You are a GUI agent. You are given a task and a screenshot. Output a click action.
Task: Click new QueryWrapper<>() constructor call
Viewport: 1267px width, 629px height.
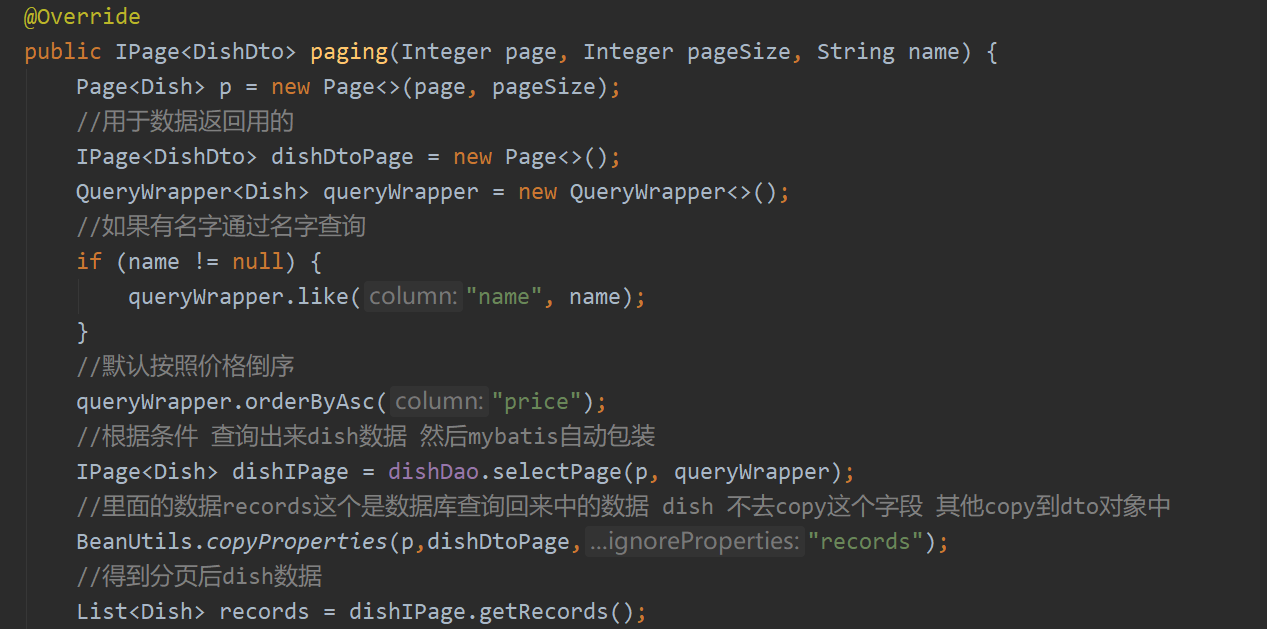tap(647, 192)
